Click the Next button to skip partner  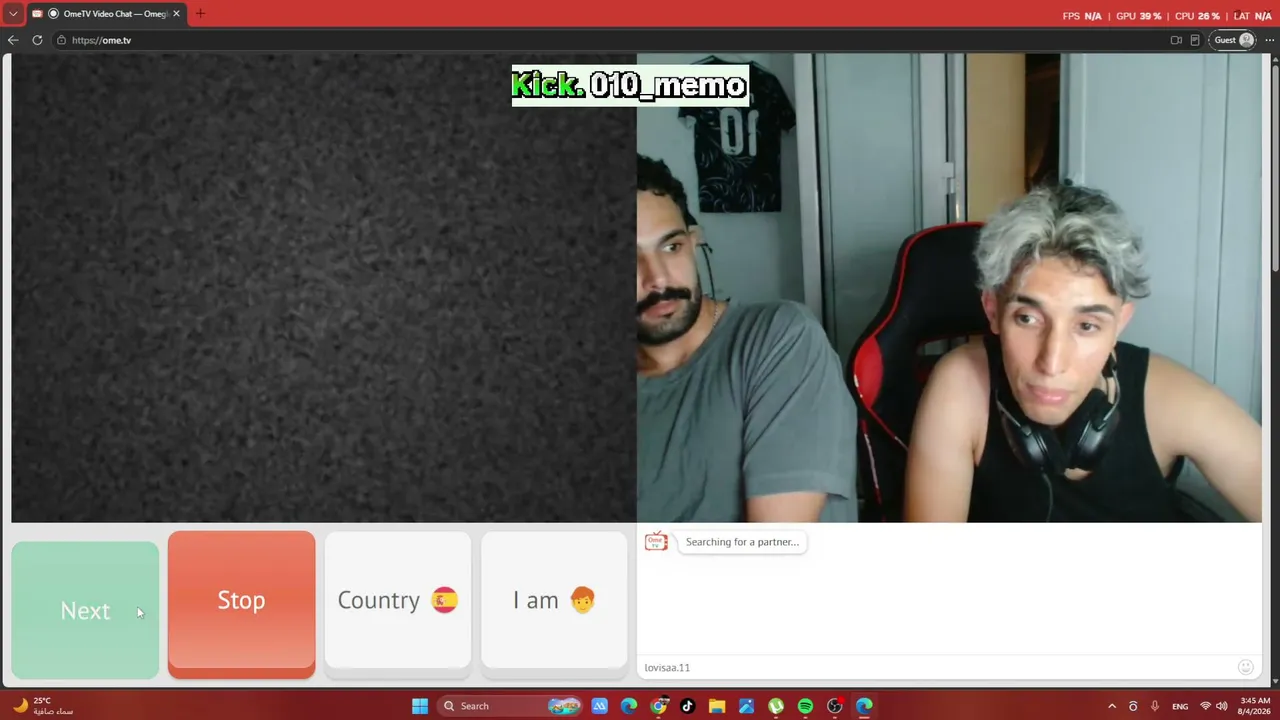(x=85, y=610)
